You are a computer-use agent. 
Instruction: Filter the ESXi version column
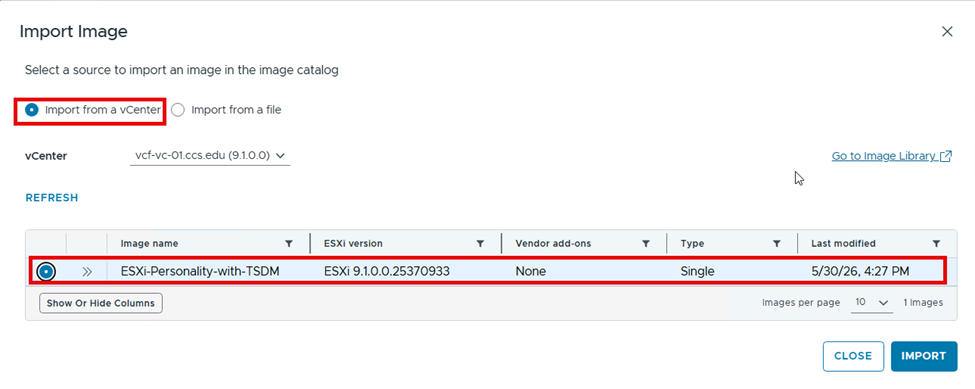480,244
